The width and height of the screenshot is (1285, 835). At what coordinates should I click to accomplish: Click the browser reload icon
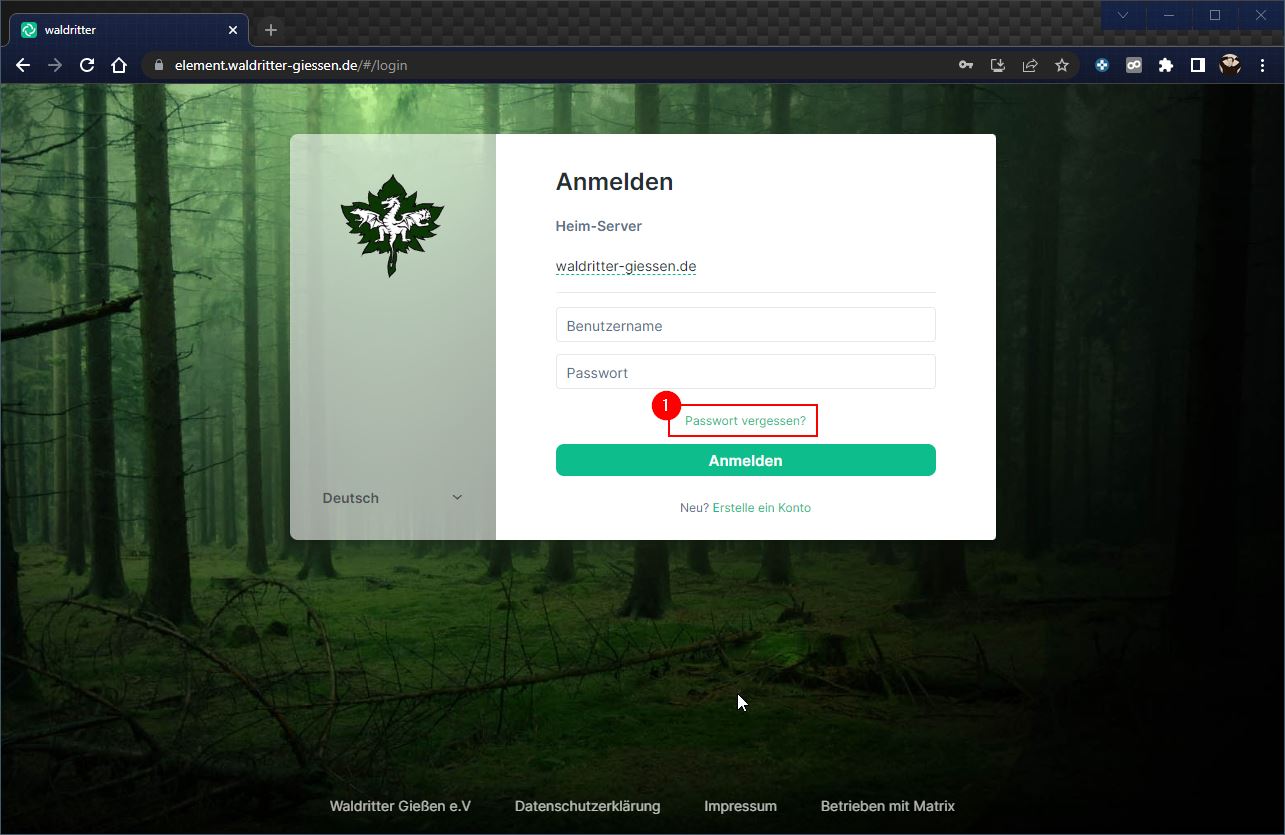(x=87, y=66)
